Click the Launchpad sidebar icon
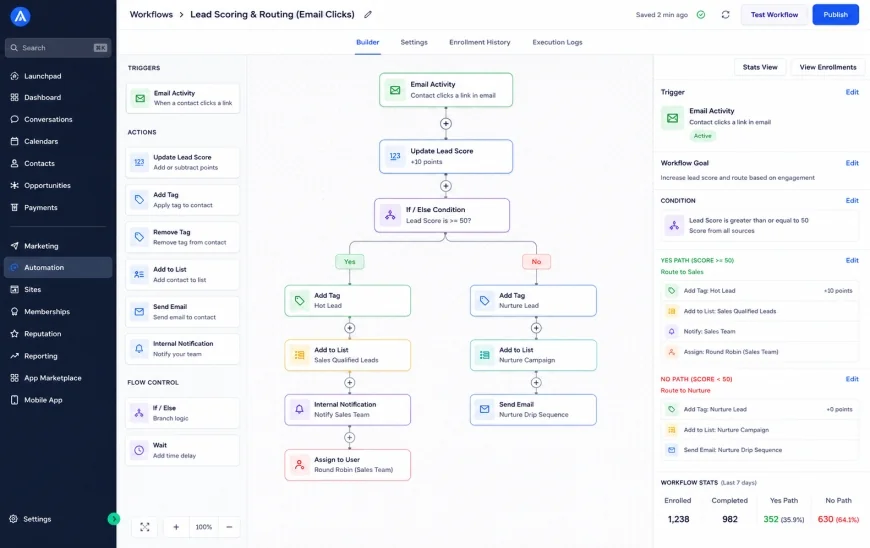 [14, 76]
